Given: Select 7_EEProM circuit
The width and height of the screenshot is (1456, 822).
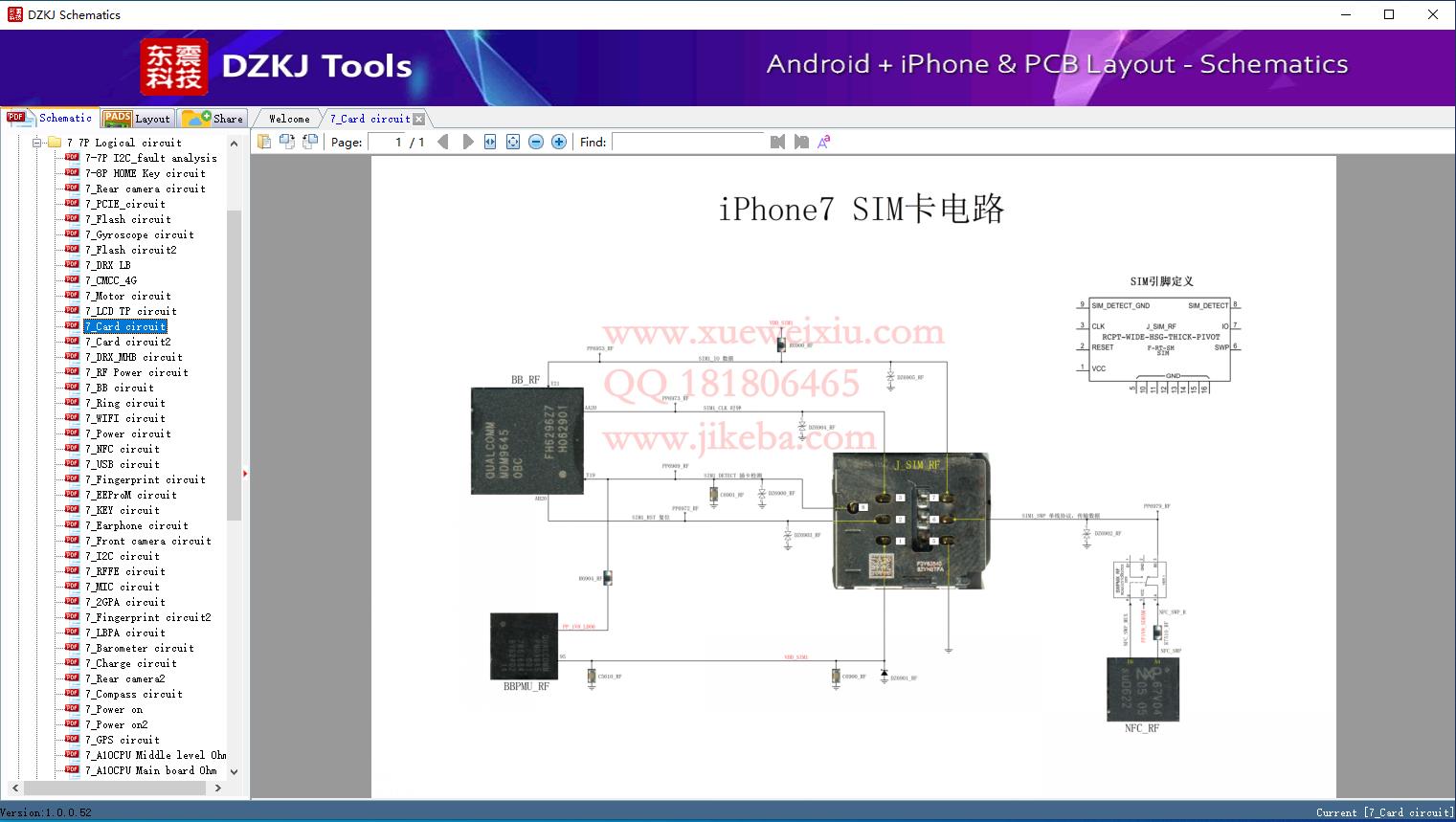Looking at the screenshot, I should (131, 495).
